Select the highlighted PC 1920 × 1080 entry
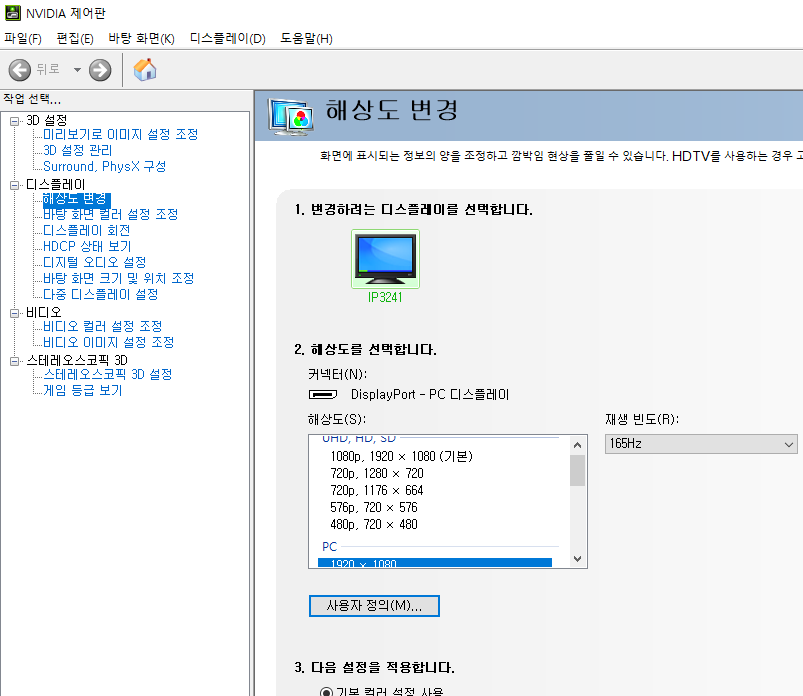Viewport: 803px width, 696px height. [x=435, y=563]
